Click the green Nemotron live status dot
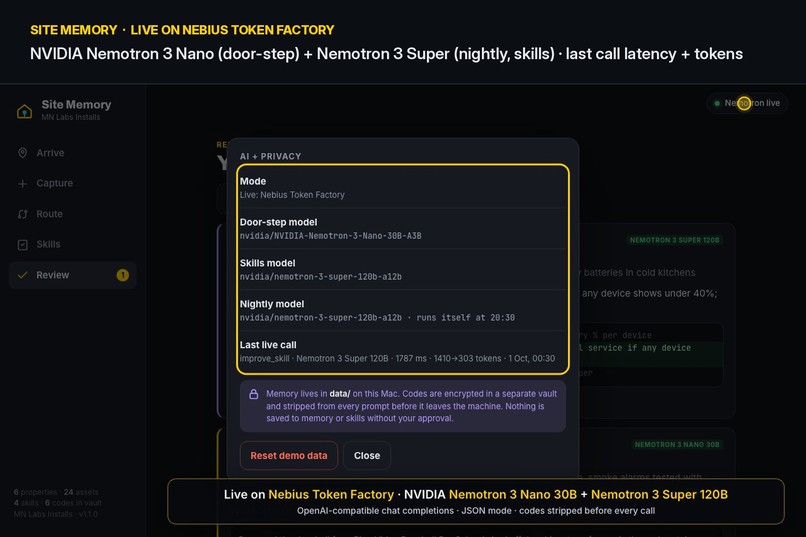Image resolution: width=806 pixels, height=537 pixels. point(717,103)
